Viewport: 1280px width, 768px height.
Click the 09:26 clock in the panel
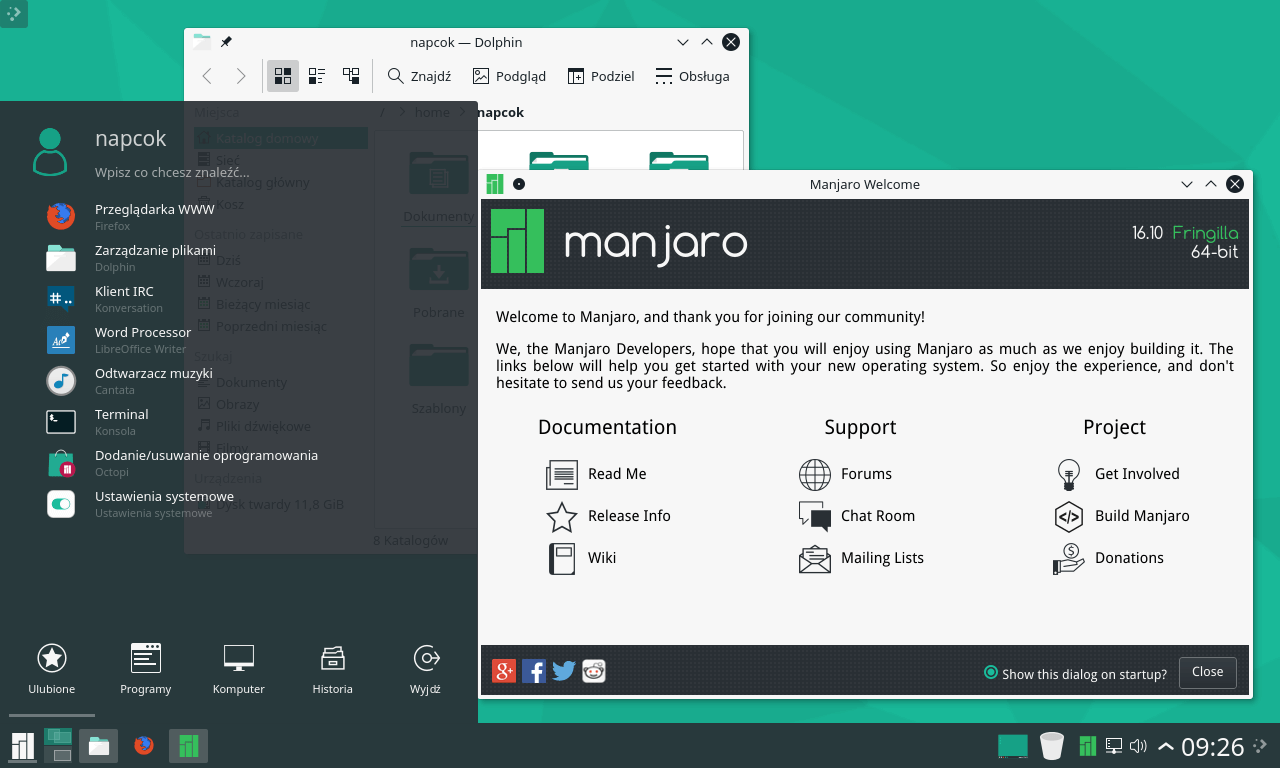pos(1212,746)
